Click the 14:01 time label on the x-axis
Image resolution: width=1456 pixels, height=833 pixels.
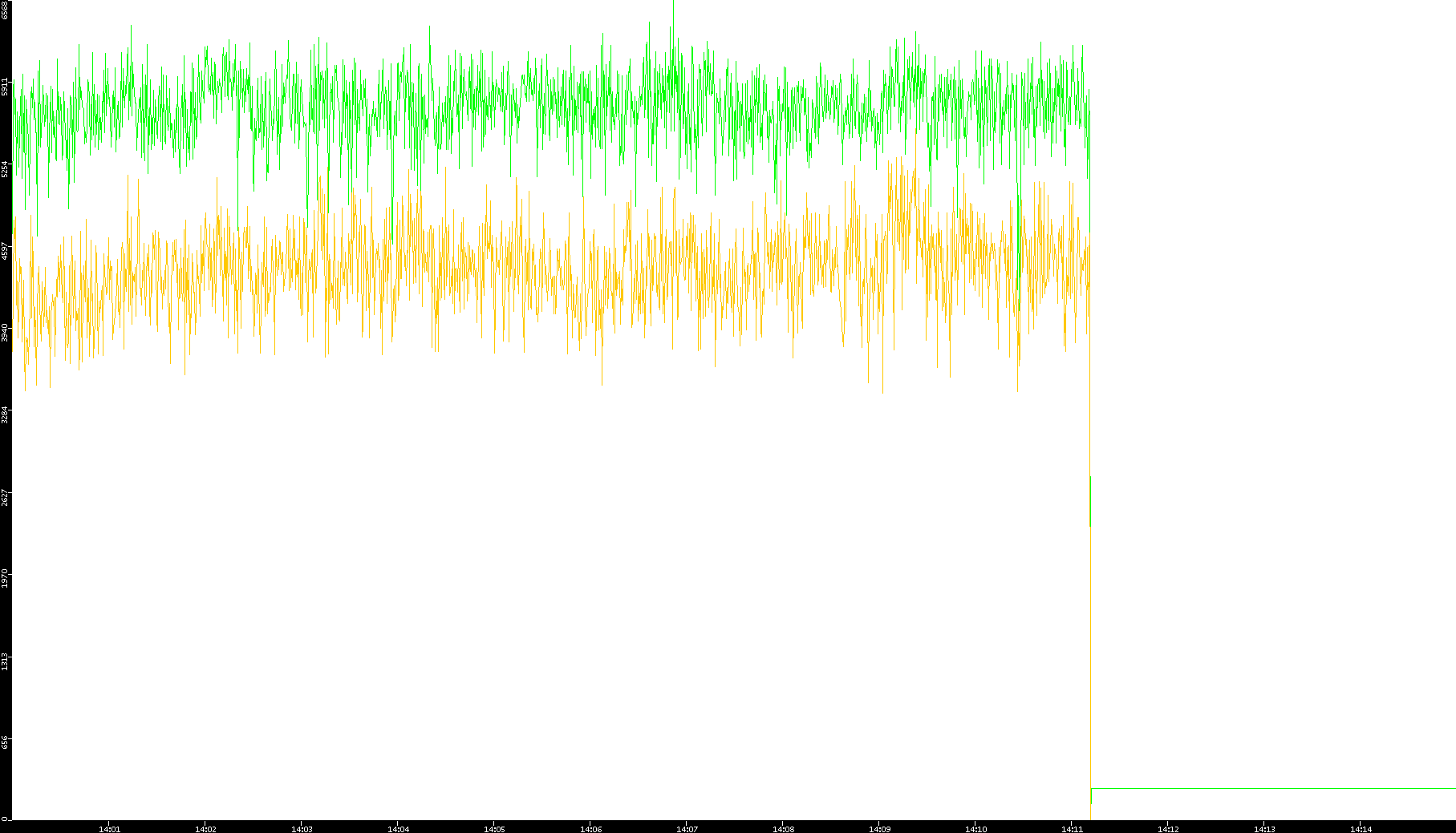(x=109, y=828)
